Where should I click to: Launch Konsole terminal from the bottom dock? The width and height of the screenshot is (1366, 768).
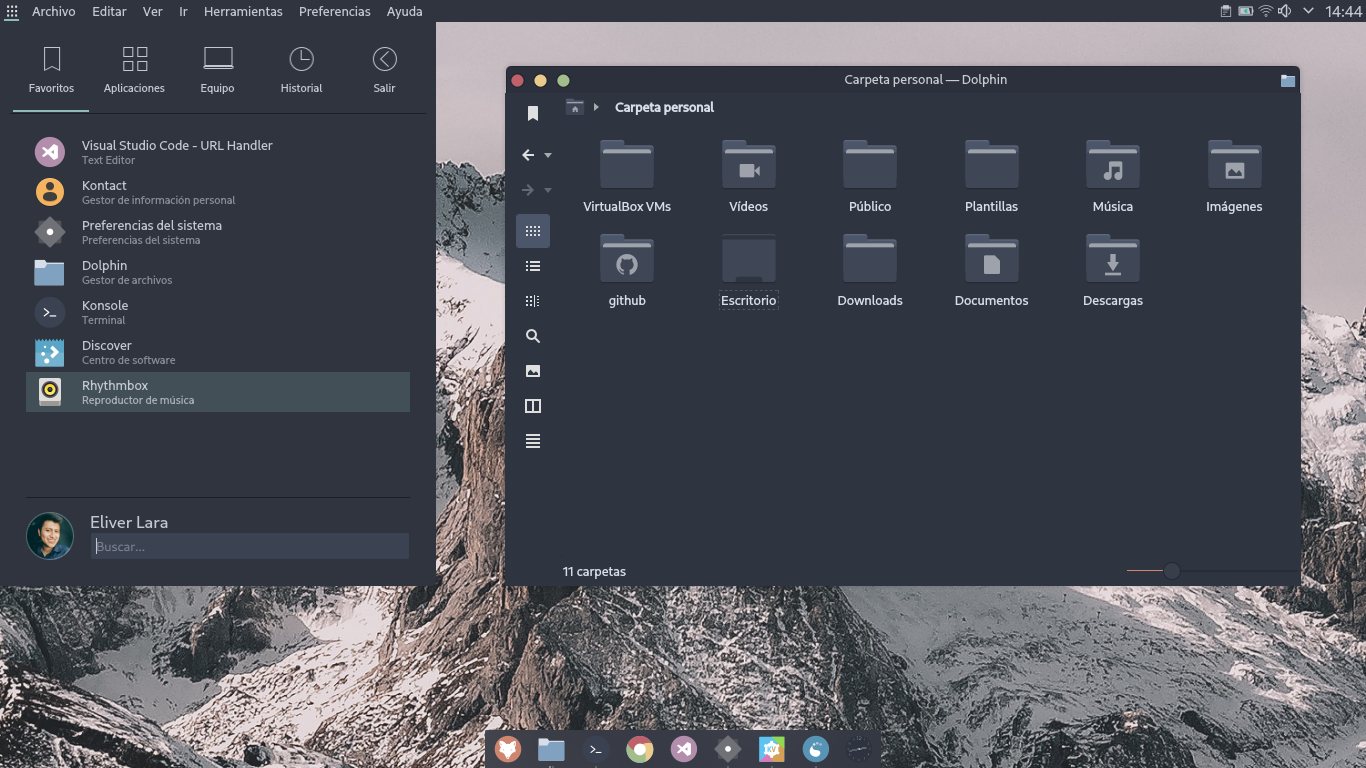coord(596,749)
